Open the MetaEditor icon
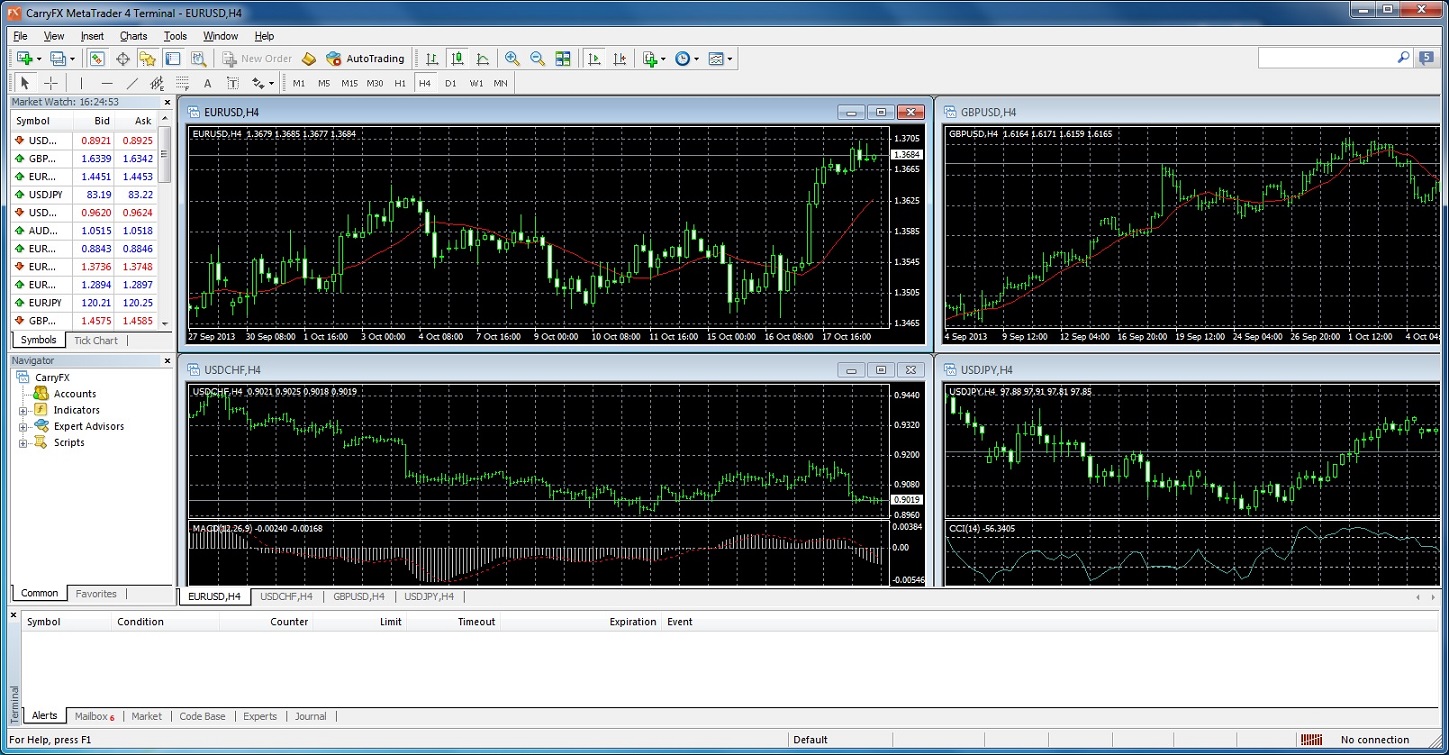 coord(309,59)
